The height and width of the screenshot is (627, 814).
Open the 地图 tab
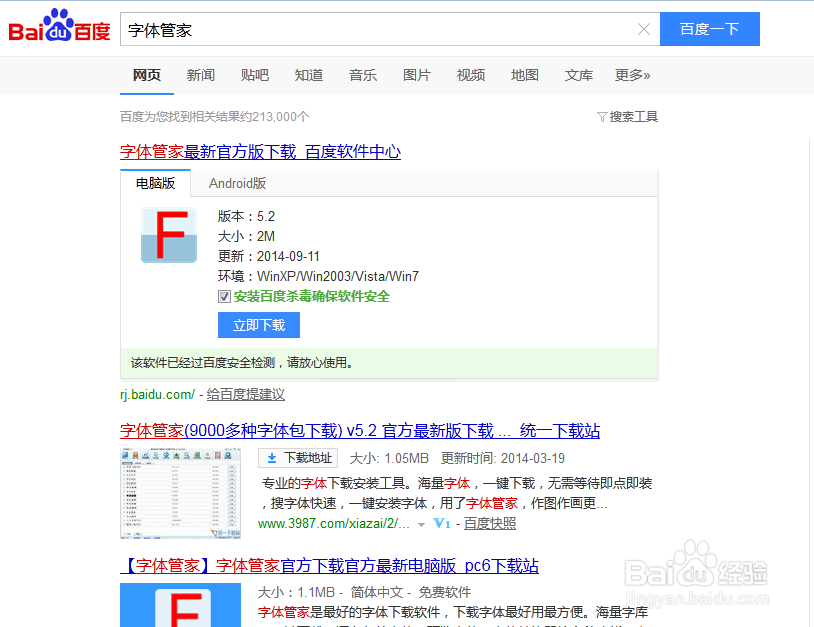pyautogui.click(x=524, y=75)
